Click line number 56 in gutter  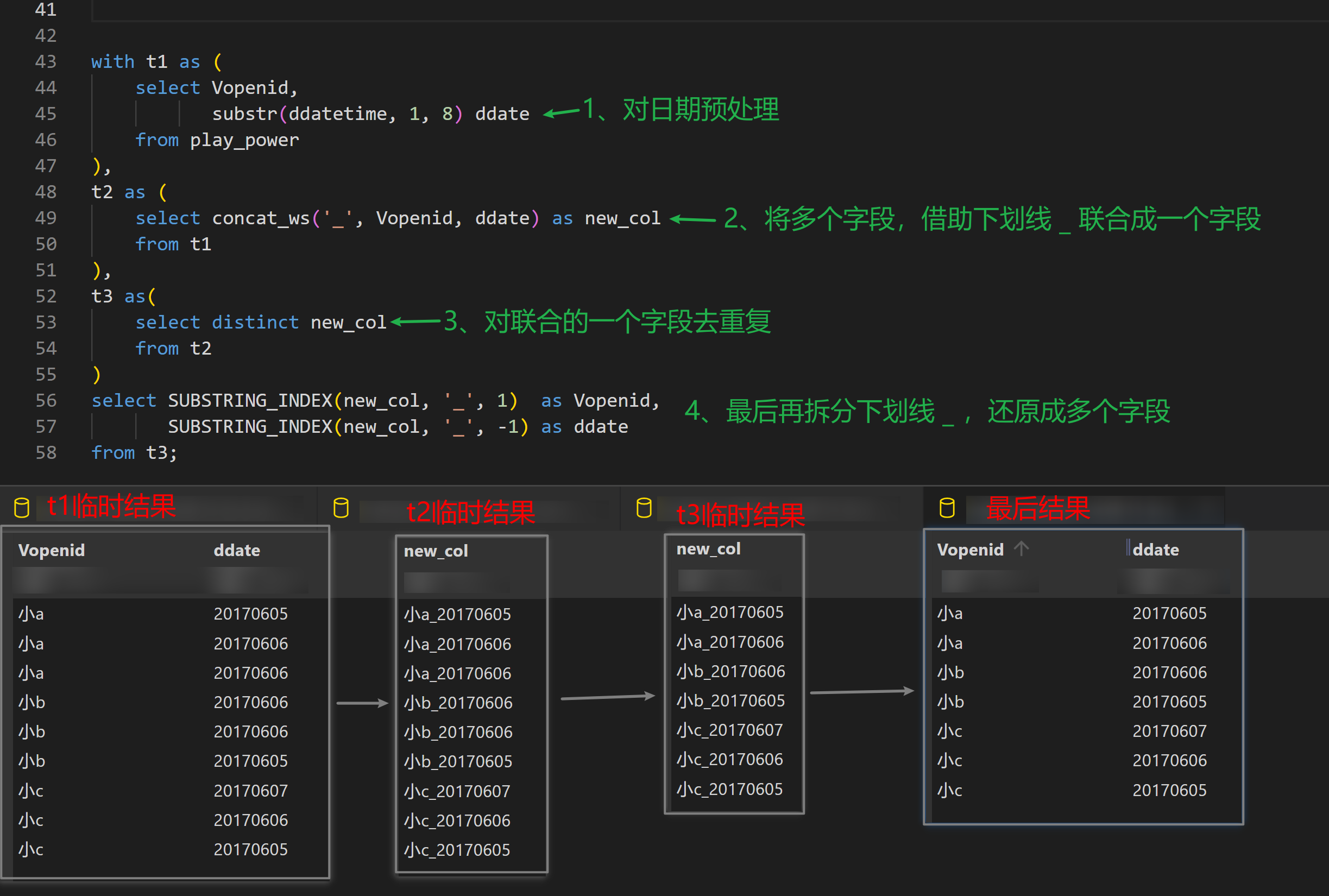46,400
